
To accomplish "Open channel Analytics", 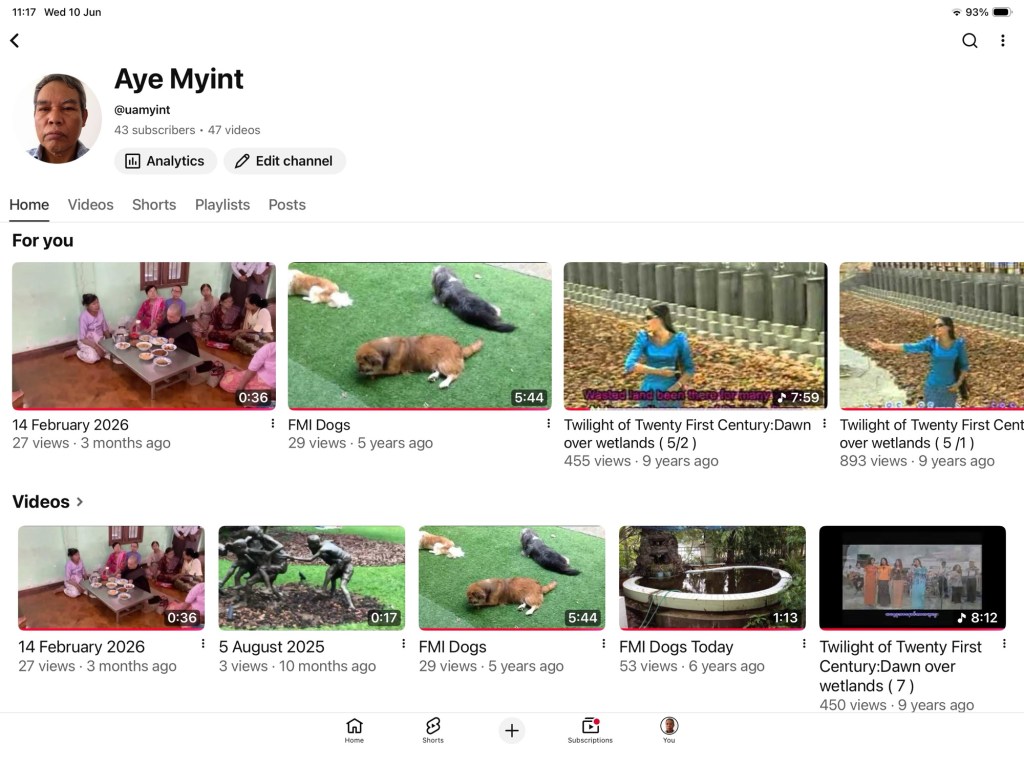I will click(x=165, y=161).
